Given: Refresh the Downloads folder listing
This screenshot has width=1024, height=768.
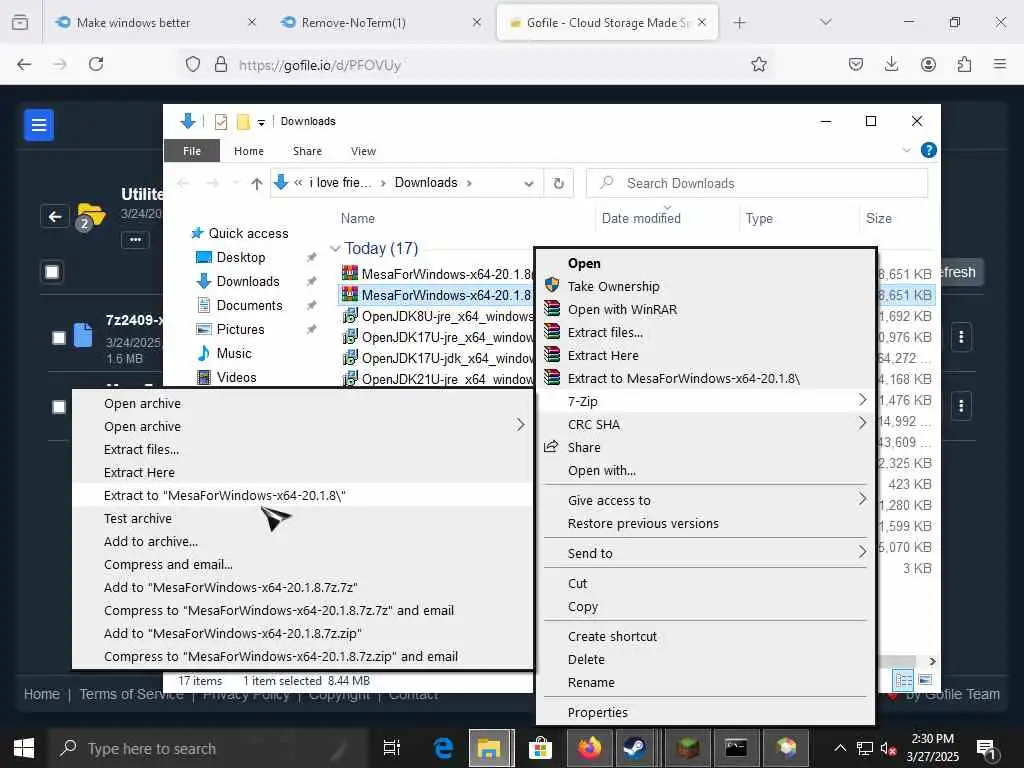Looking at the screenshot, I should click(x=558, y=184).
